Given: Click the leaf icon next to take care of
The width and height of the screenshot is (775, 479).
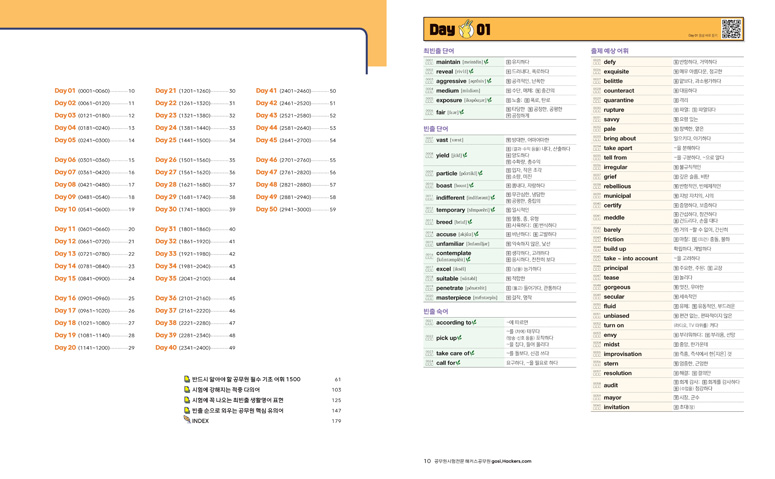Looking at the screenshot, I should (x=472, y=353).
